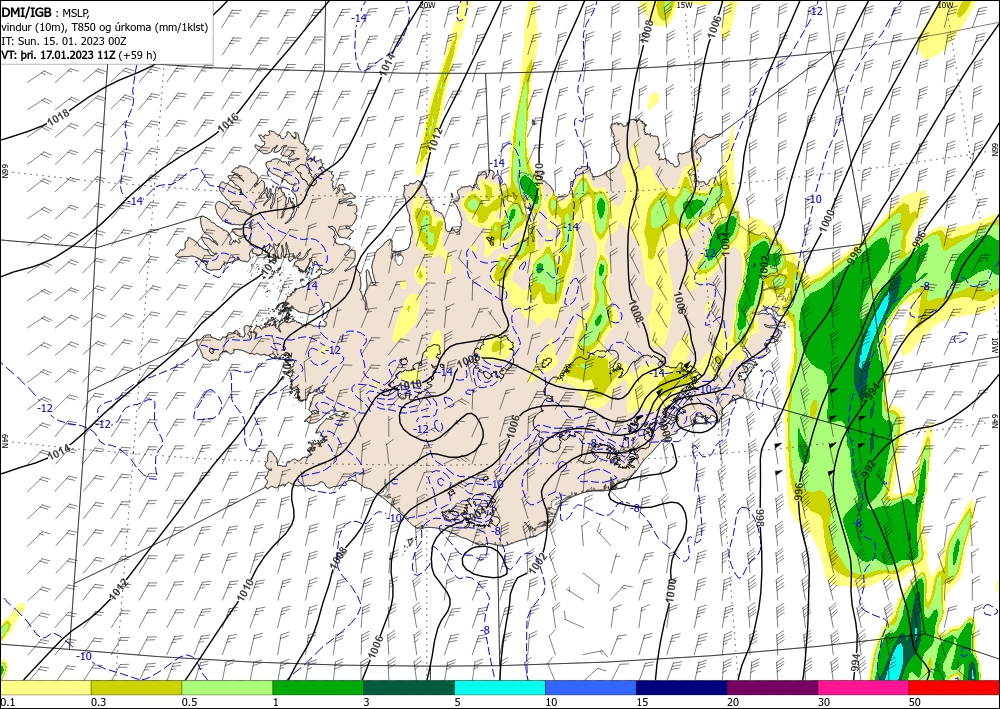The image size is (1000, 709).
Task: Click the '15W' longitude label at top
Action: [684, 5]
